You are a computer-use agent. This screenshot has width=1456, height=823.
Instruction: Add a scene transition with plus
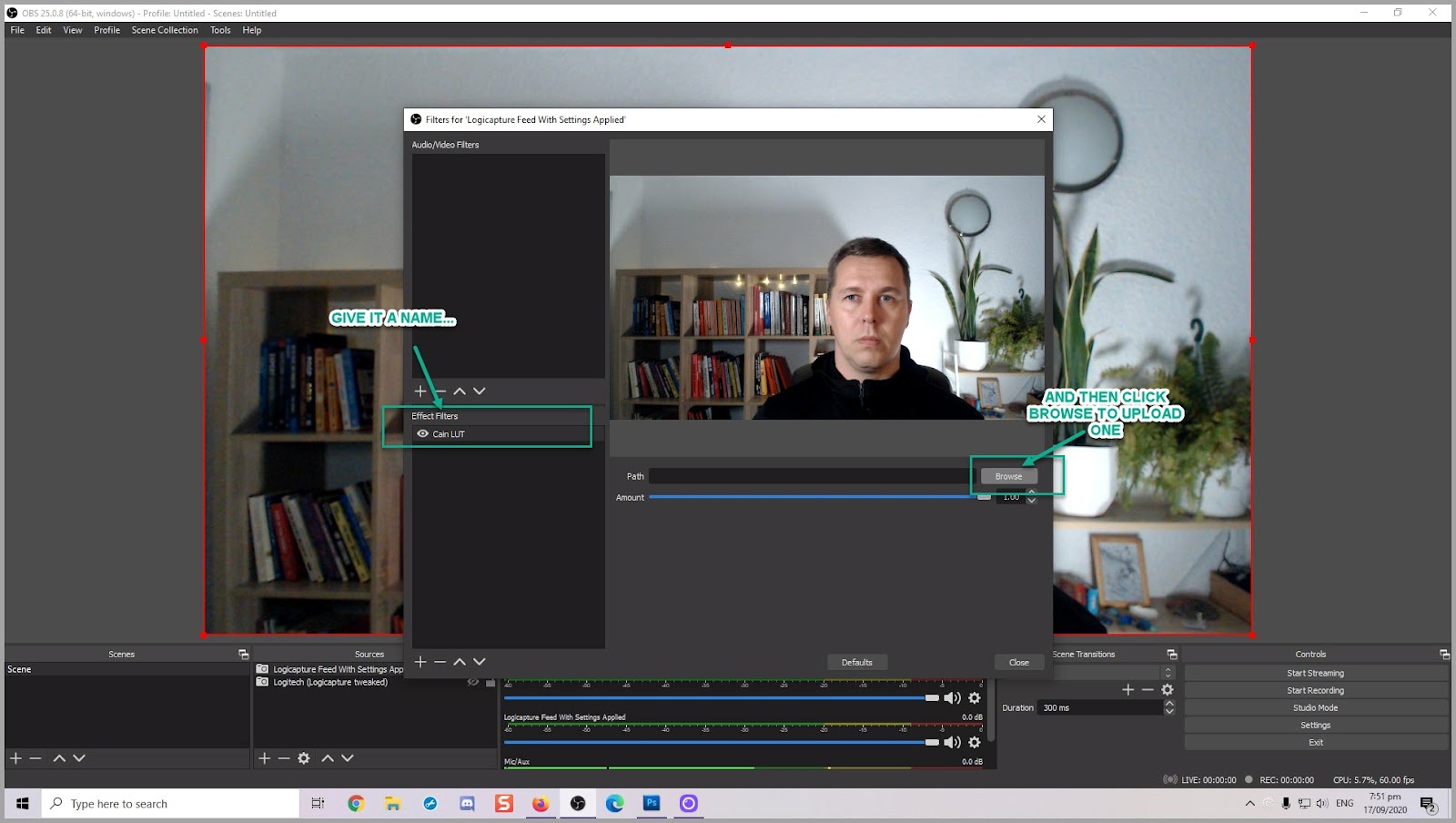(x=1128, y=690)
